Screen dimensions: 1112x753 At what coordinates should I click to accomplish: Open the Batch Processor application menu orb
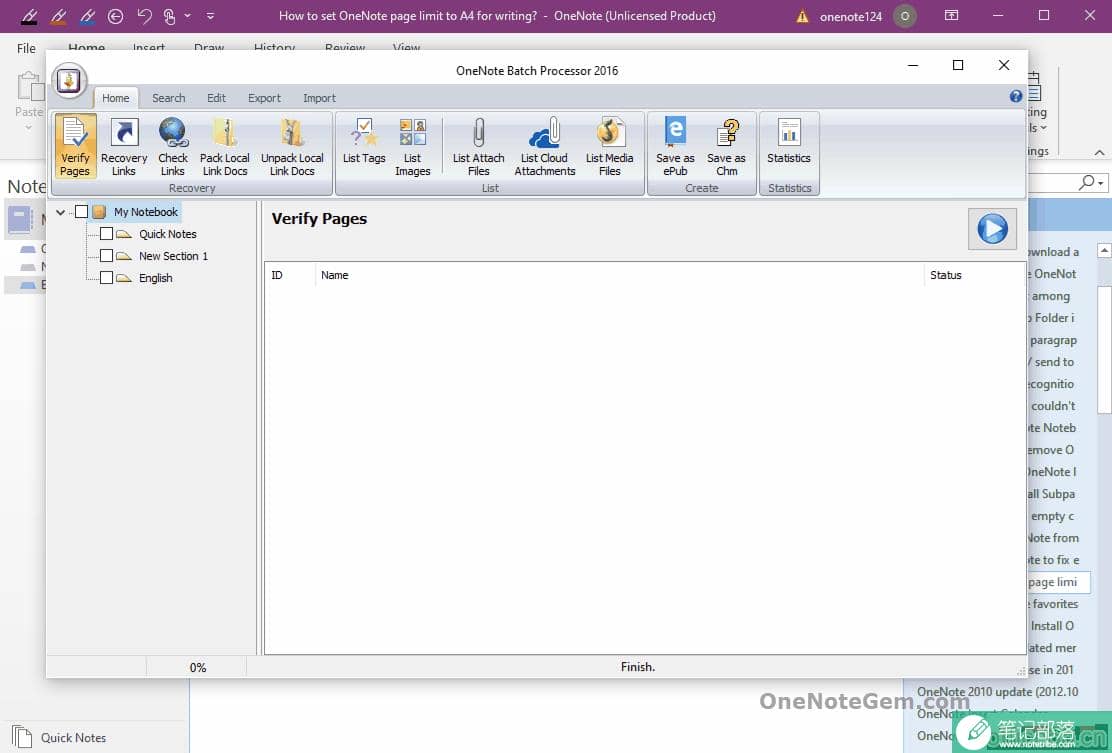point(69,81)
